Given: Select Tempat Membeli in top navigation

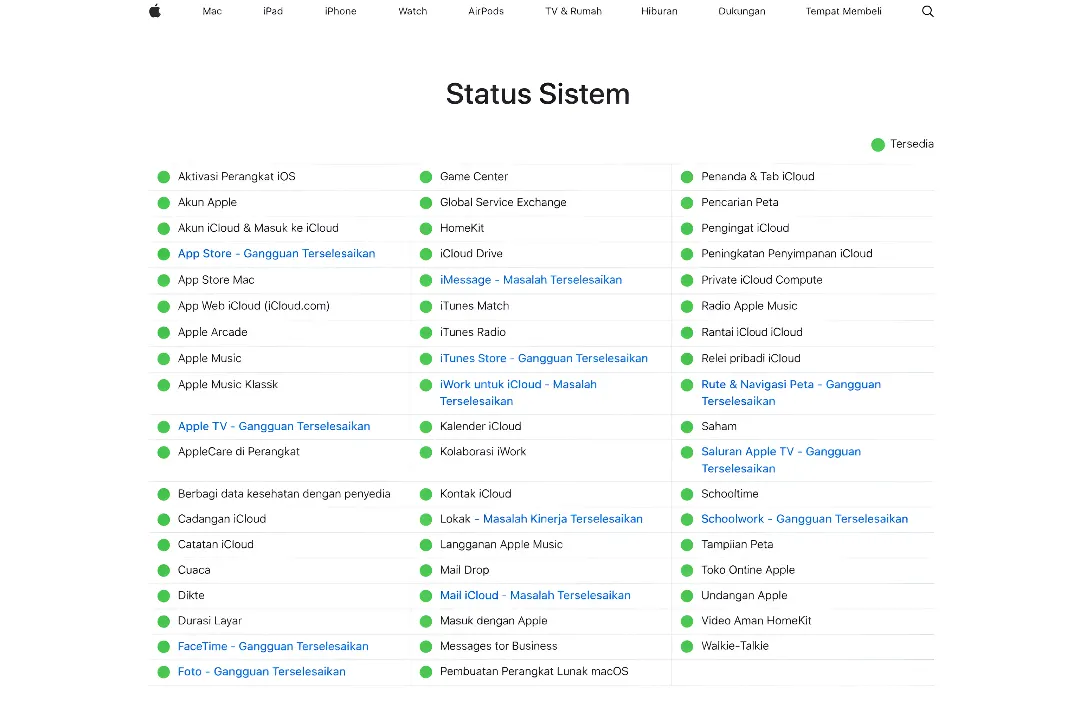Looking at the screenshot, I should point(843,11).
